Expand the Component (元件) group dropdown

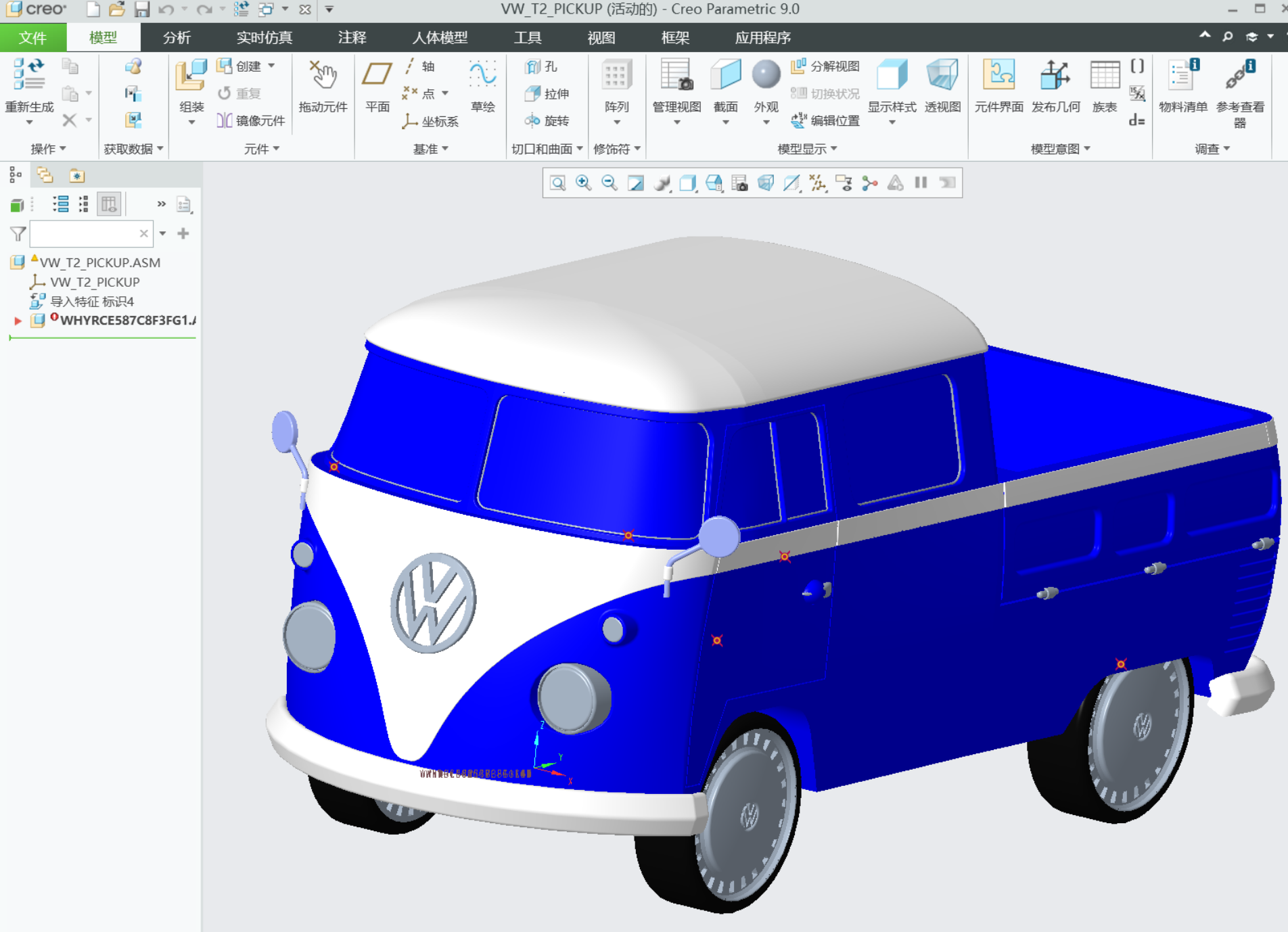tap(262, 149)
